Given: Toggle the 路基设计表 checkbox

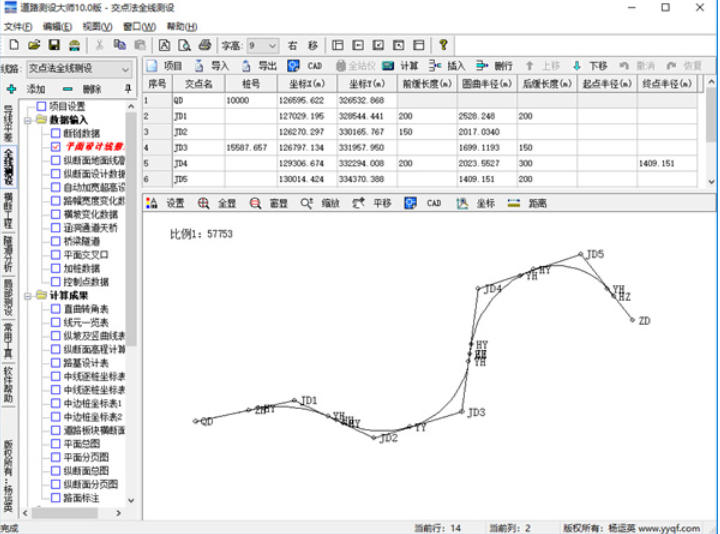Looking at the screenshot, I should pos(56,363).
